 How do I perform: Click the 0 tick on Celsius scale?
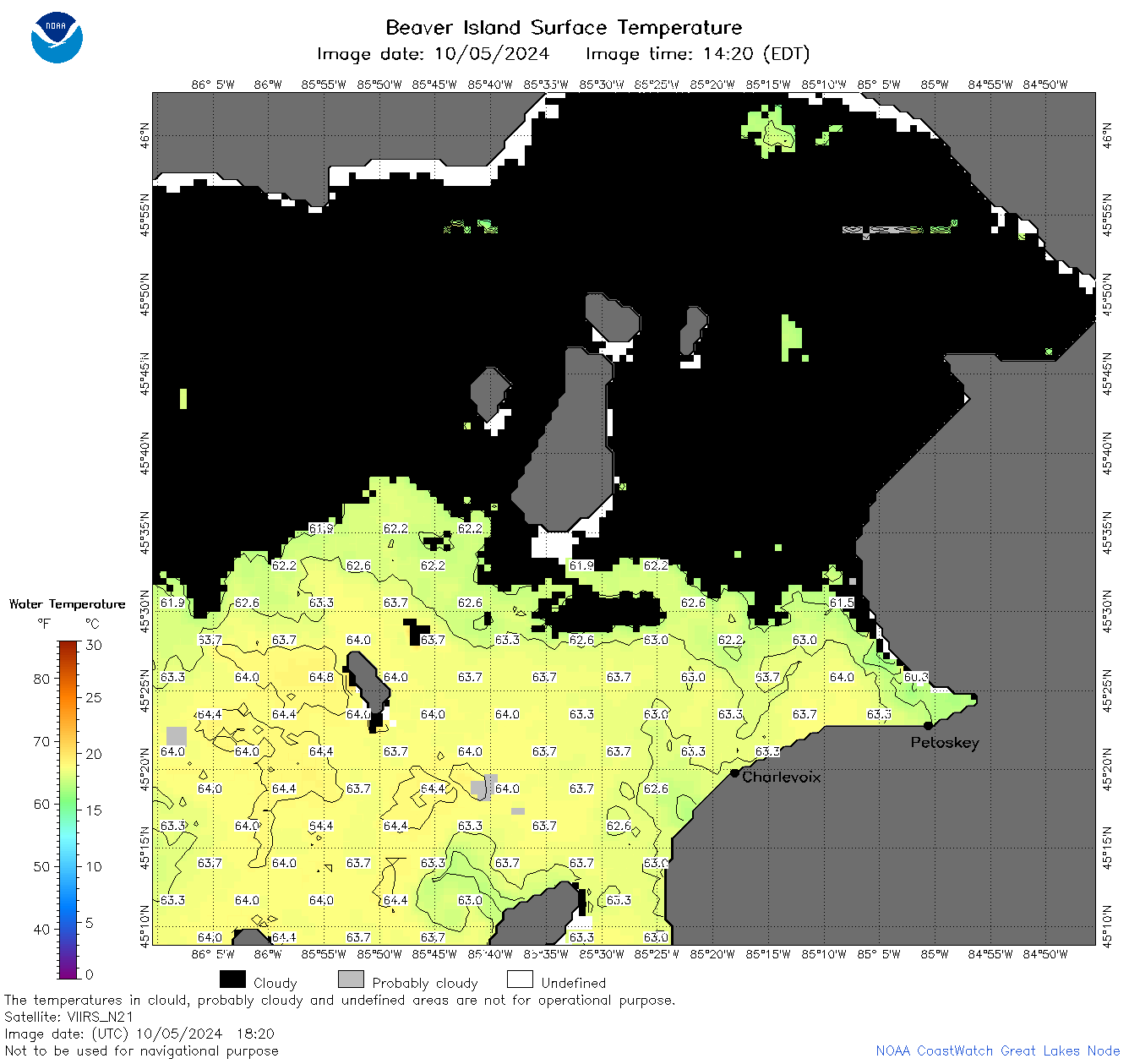[x=90, y=974]
